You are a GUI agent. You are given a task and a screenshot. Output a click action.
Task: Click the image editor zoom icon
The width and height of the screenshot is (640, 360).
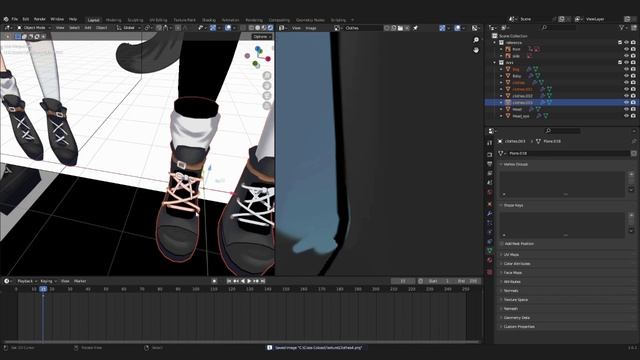coord(476,40)
